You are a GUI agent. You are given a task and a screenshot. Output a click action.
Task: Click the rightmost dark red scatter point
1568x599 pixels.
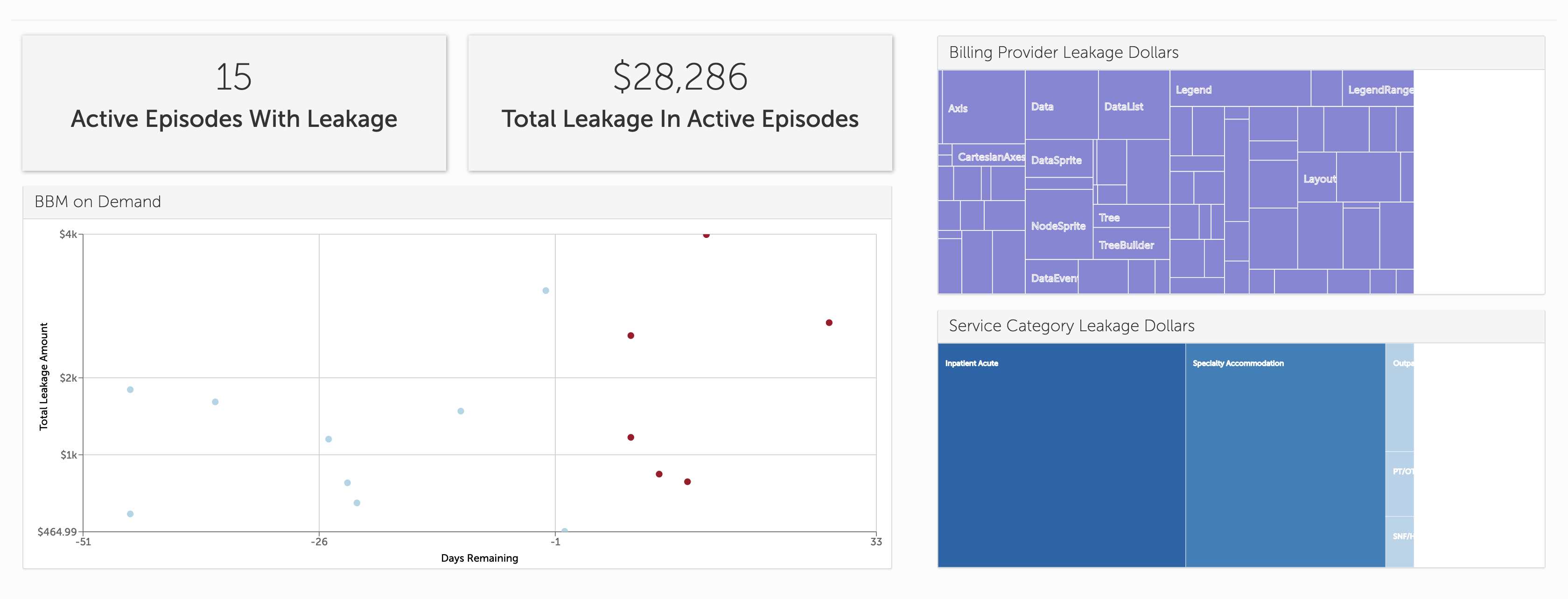[828, 323]
